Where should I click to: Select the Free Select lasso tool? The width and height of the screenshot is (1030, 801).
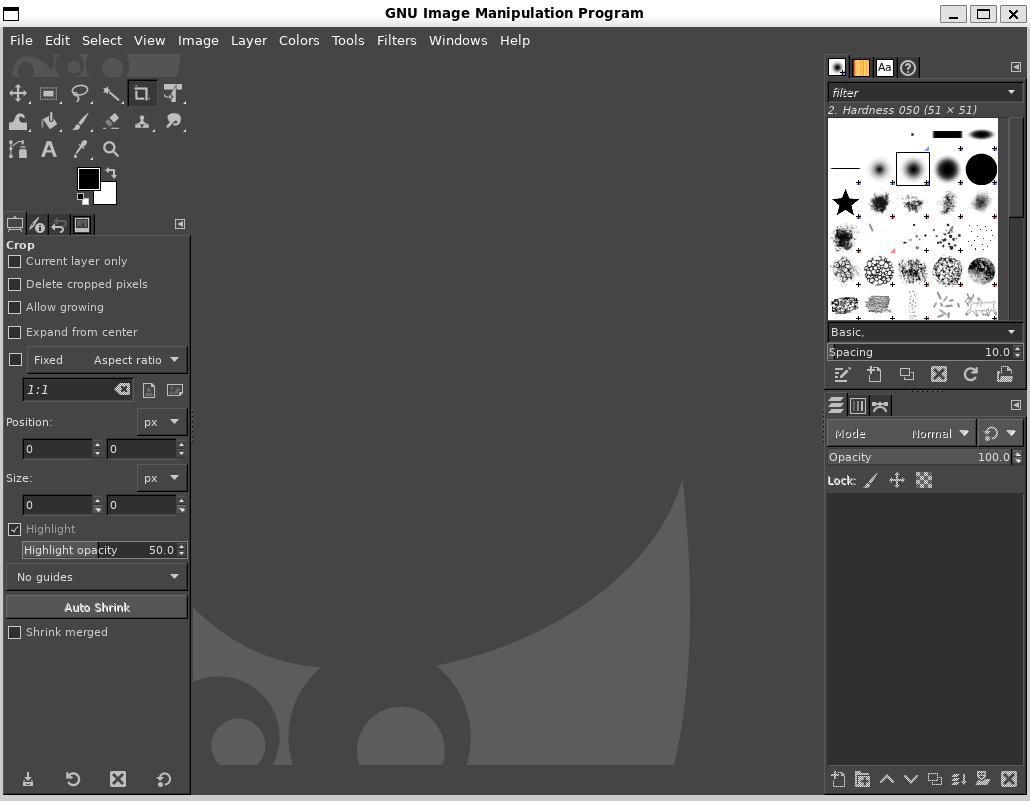(80, 93)
